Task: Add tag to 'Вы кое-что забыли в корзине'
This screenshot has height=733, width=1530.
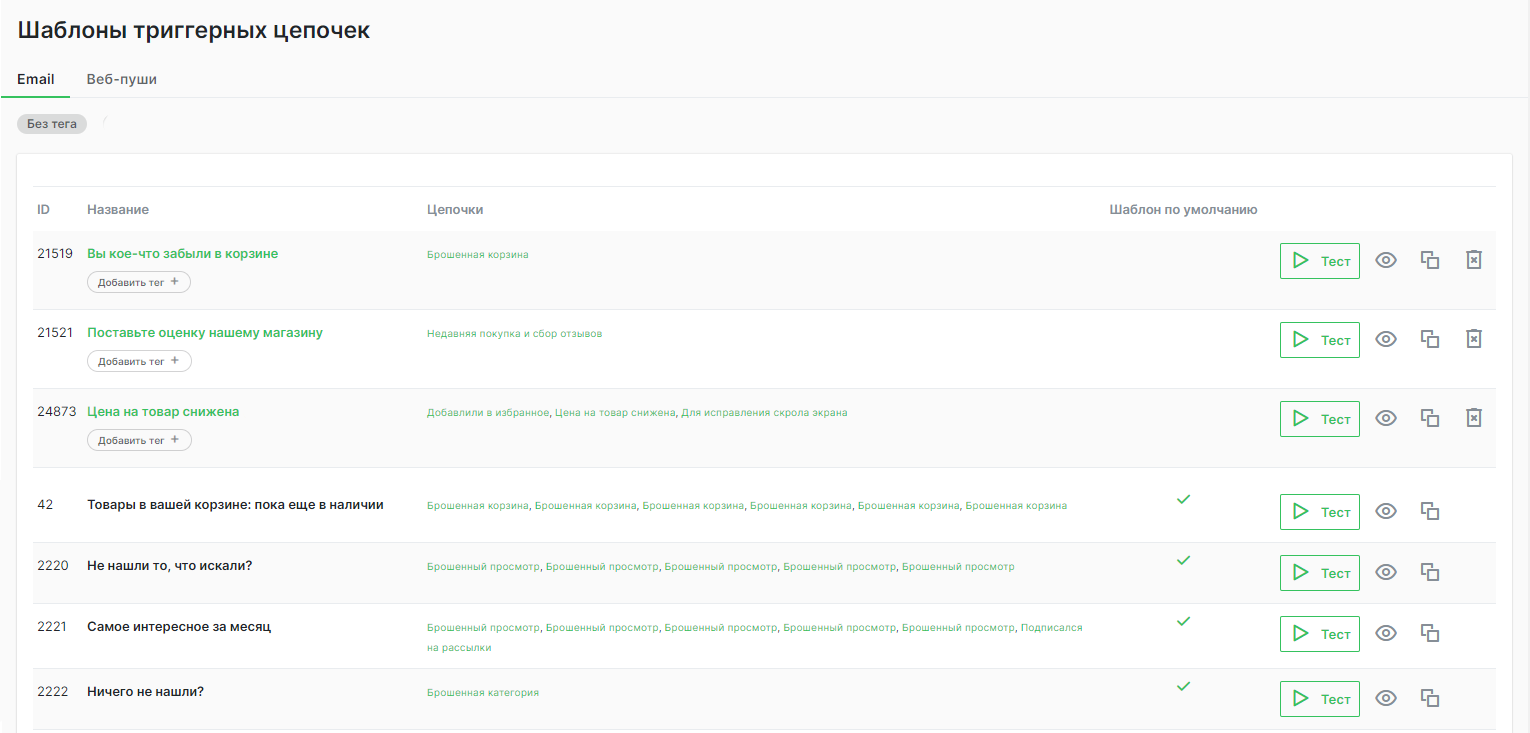Action: (x=138, y=282)
